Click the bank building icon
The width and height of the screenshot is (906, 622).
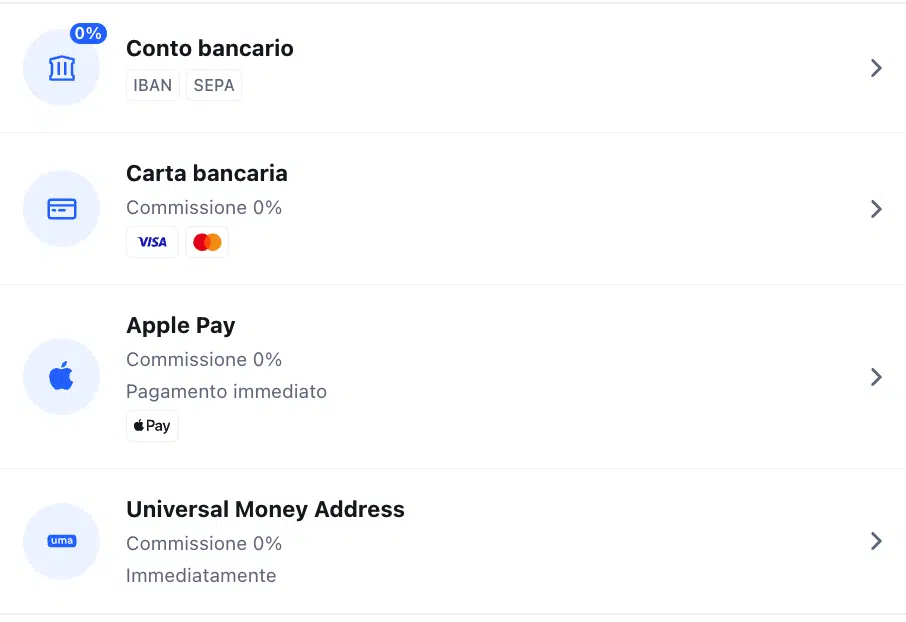tap(62, 68)
